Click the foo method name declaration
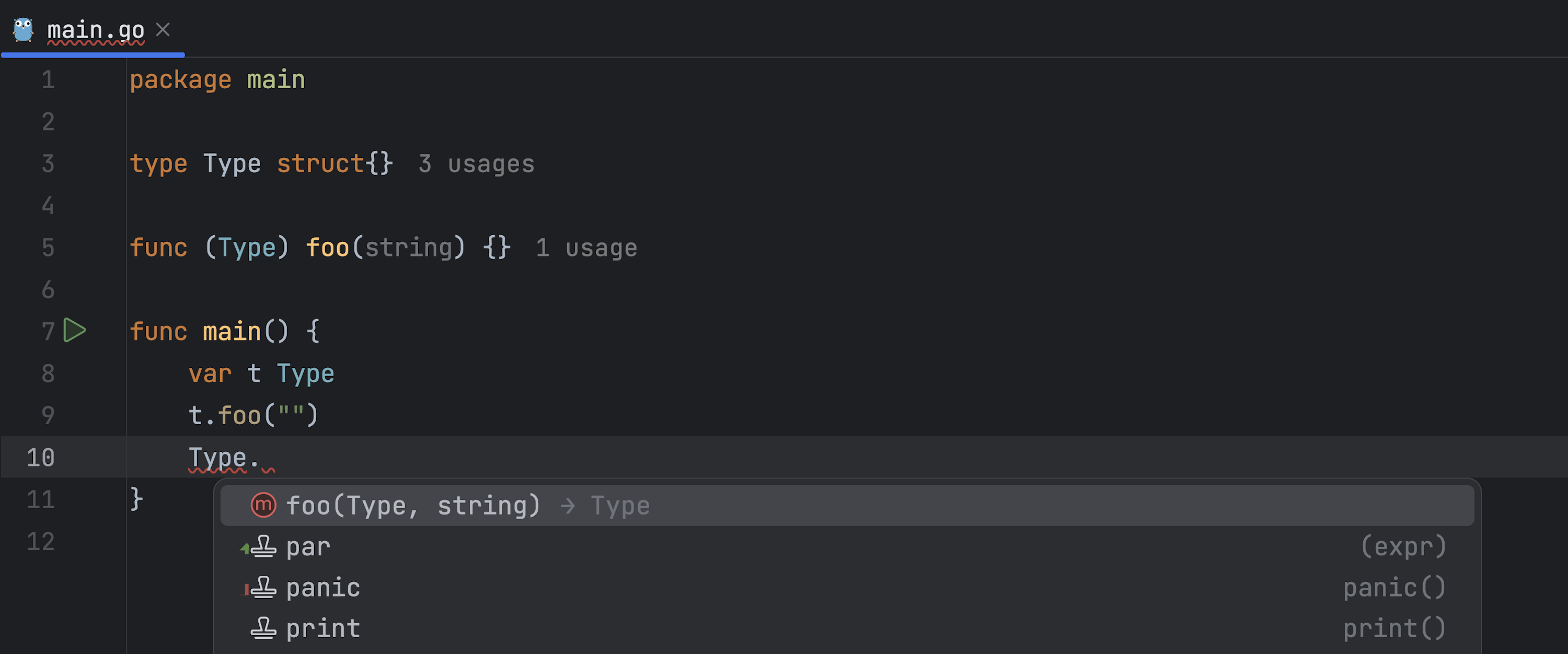This screenshot has height=654, width=1568. [x=328, y=248]
